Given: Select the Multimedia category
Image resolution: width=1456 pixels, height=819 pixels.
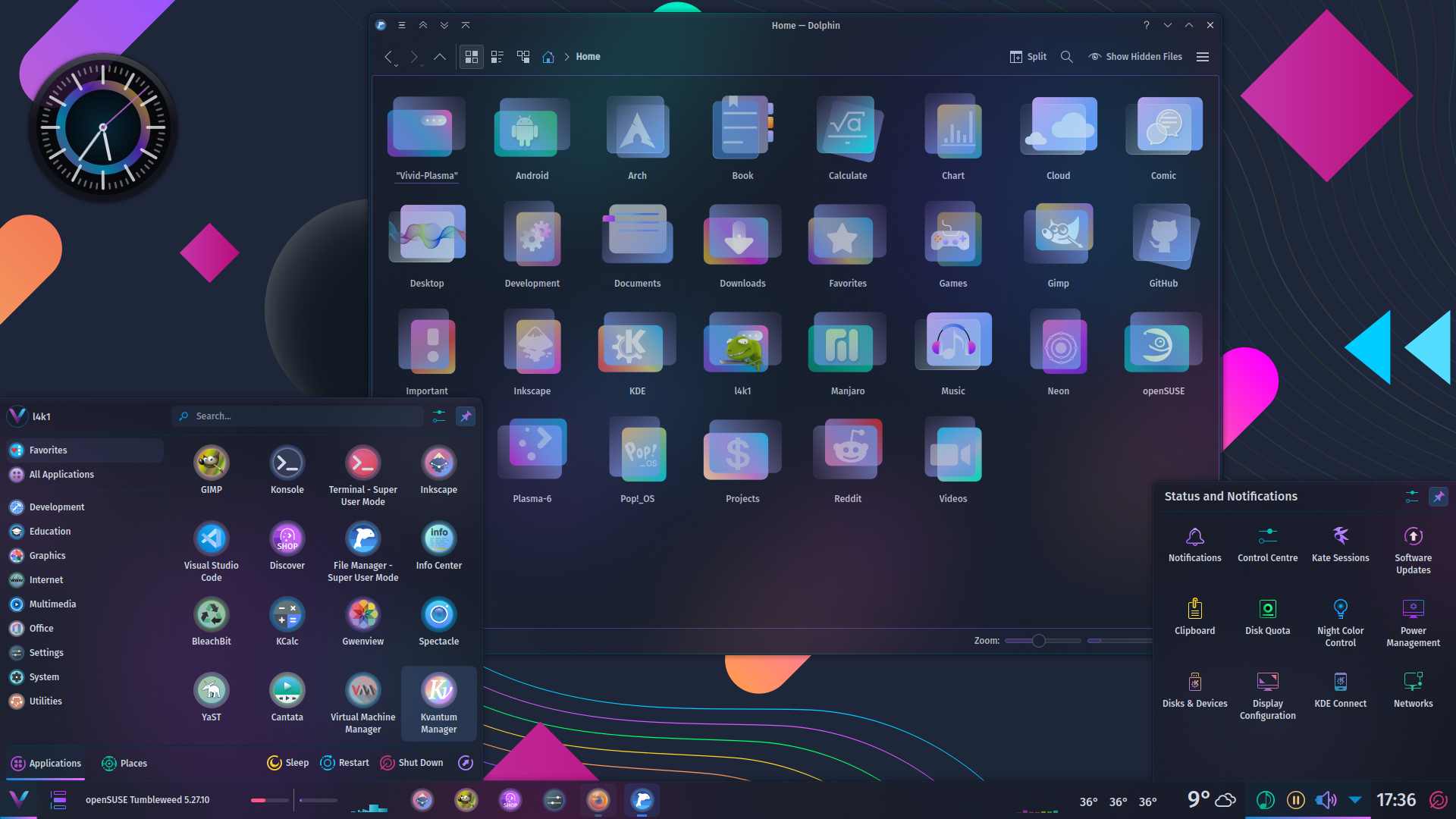Looking at the screenshot, I should point(85,604).
